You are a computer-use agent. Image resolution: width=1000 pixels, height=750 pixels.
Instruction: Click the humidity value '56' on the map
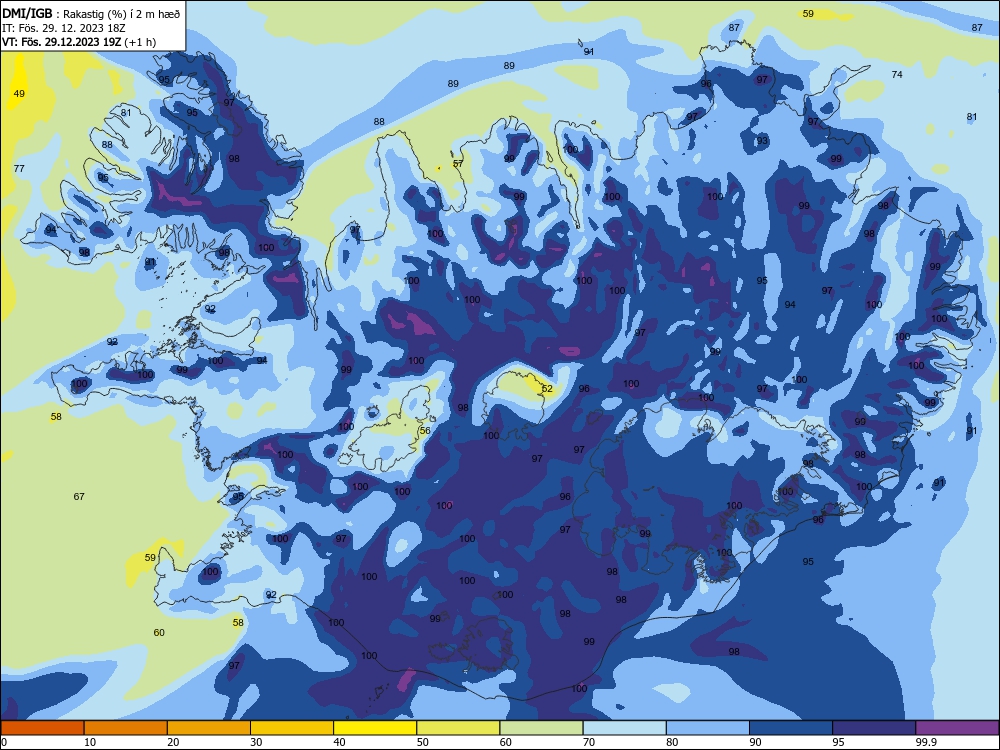[425, 430]
